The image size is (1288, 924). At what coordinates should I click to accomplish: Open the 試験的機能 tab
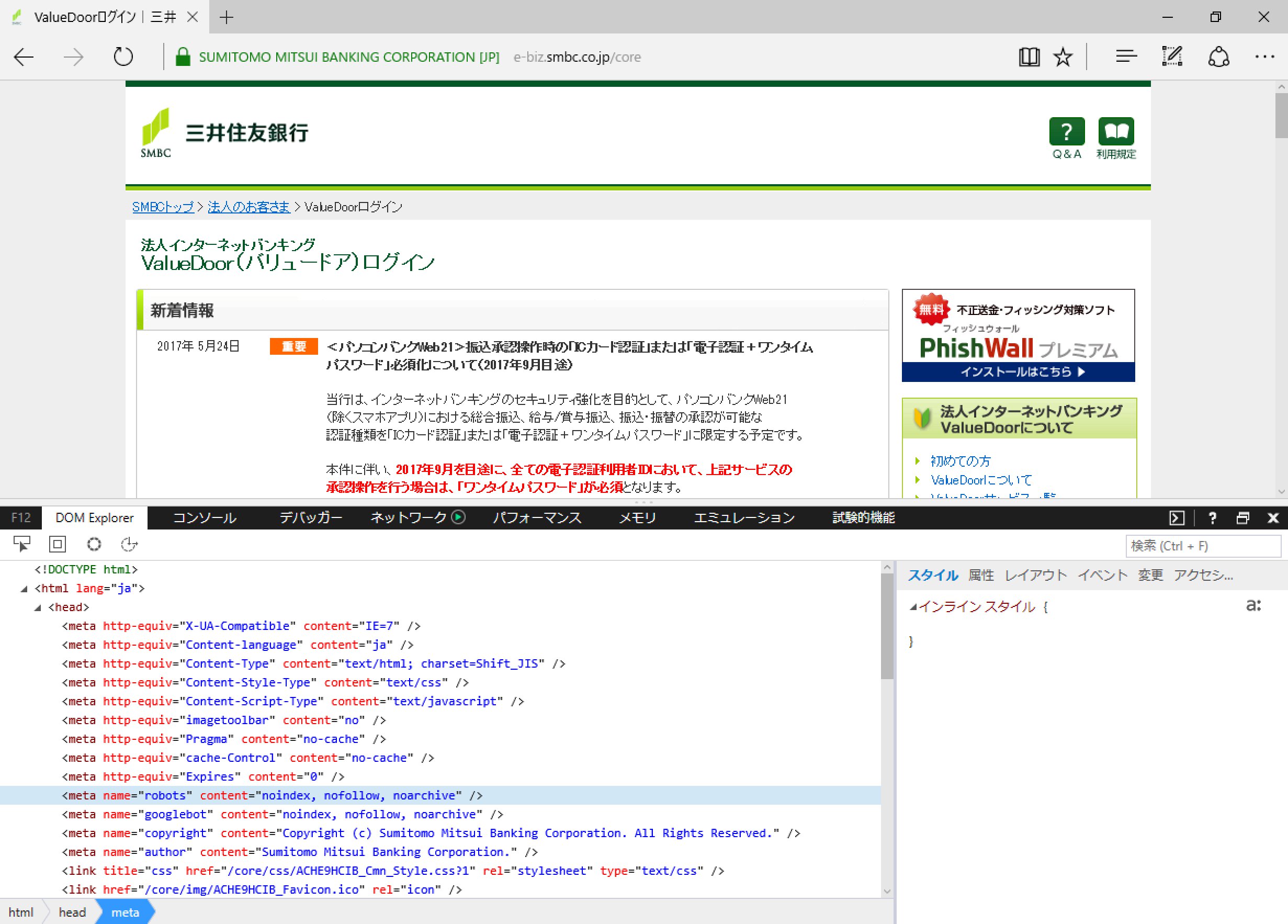(863, 517)
